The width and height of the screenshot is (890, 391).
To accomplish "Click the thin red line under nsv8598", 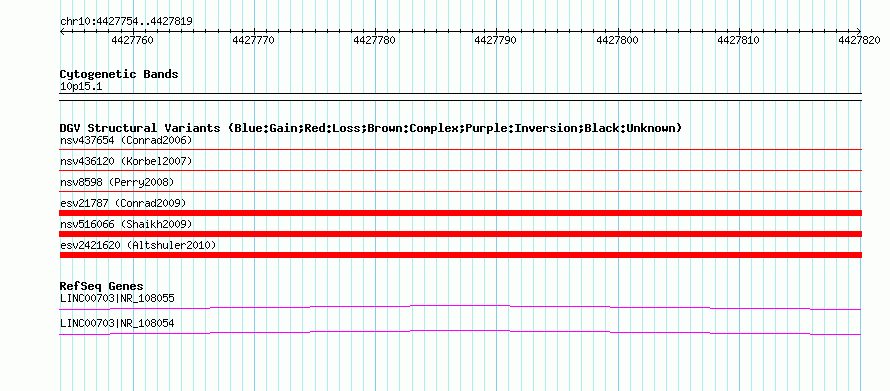I will click(x=460, y=191).
